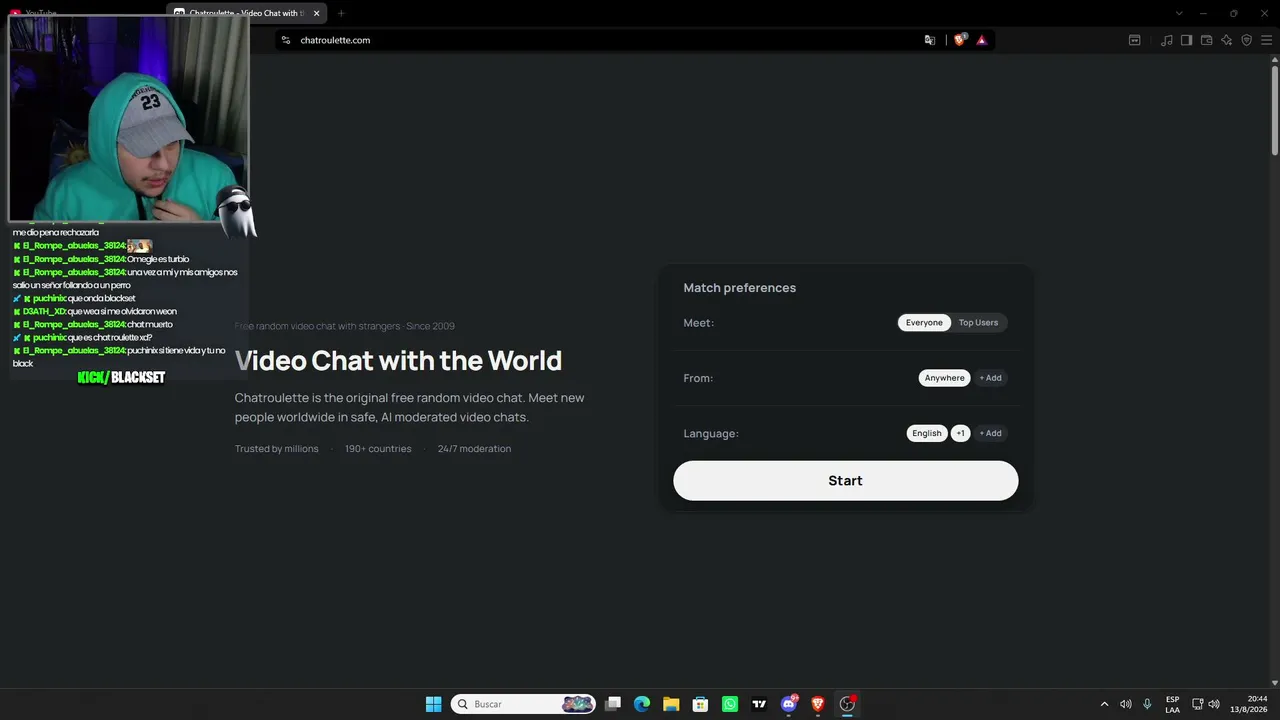The image size is (1280, 720).
Task: Start the video chat
Action: [846, 481]
